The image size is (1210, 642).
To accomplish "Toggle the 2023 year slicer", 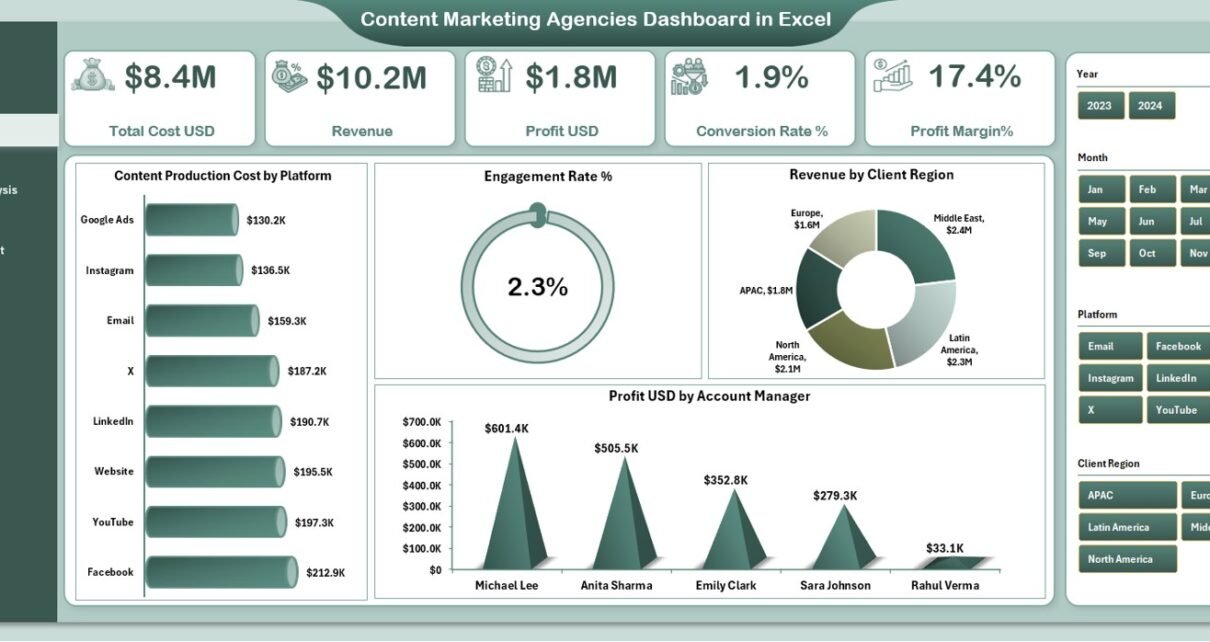I will pyautogui.click(x=1100, y=106).
